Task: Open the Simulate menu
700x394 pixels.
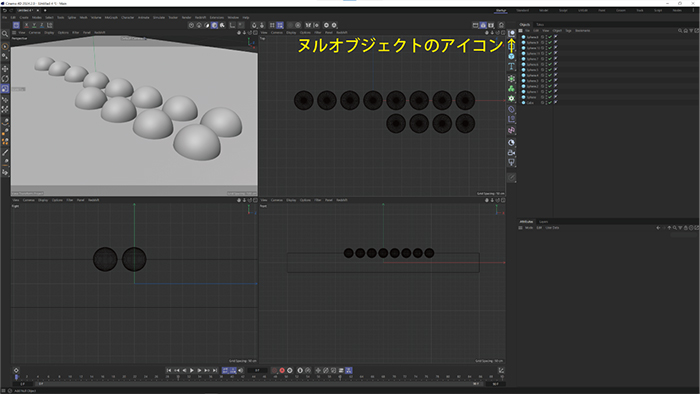Action: (x=159, y=17)
